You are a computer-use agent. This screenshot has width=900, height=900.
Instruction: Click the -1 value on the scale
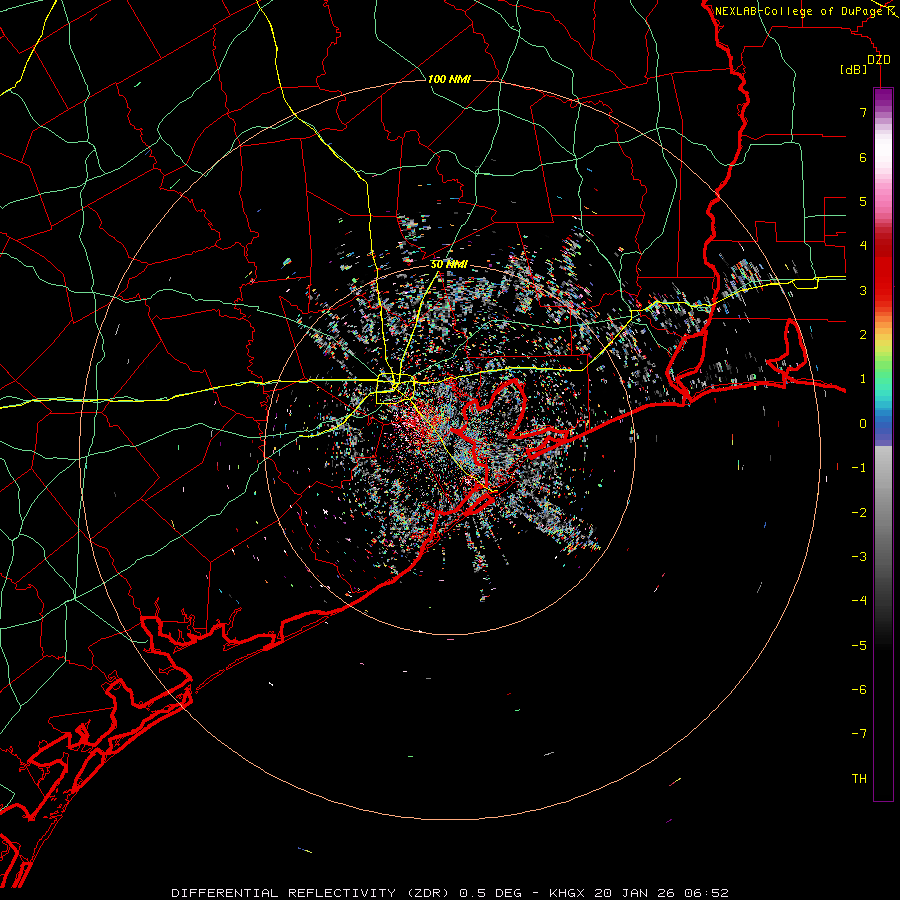click(x=859, y=468)
